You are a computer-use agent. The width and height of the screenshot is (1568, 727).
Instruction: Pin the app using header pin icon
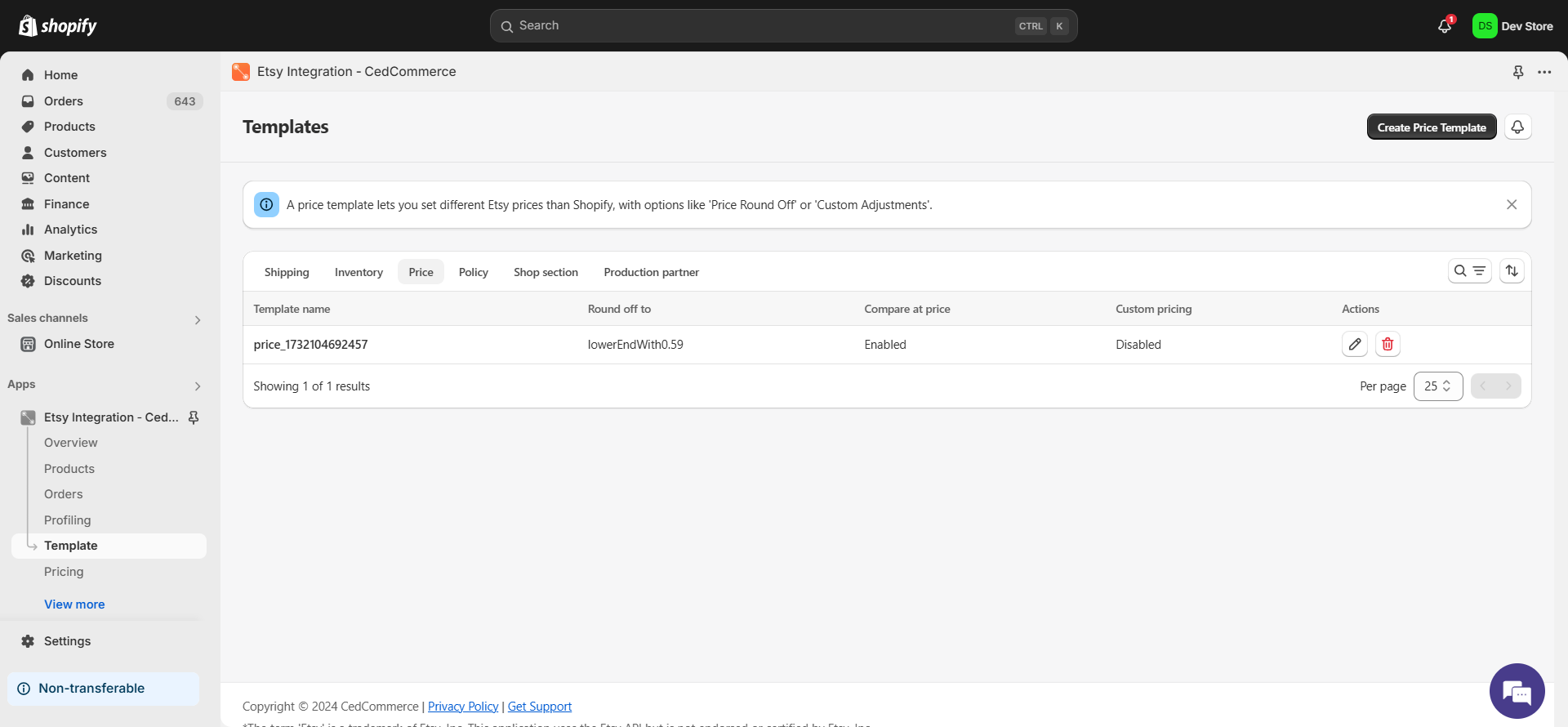1518,72
